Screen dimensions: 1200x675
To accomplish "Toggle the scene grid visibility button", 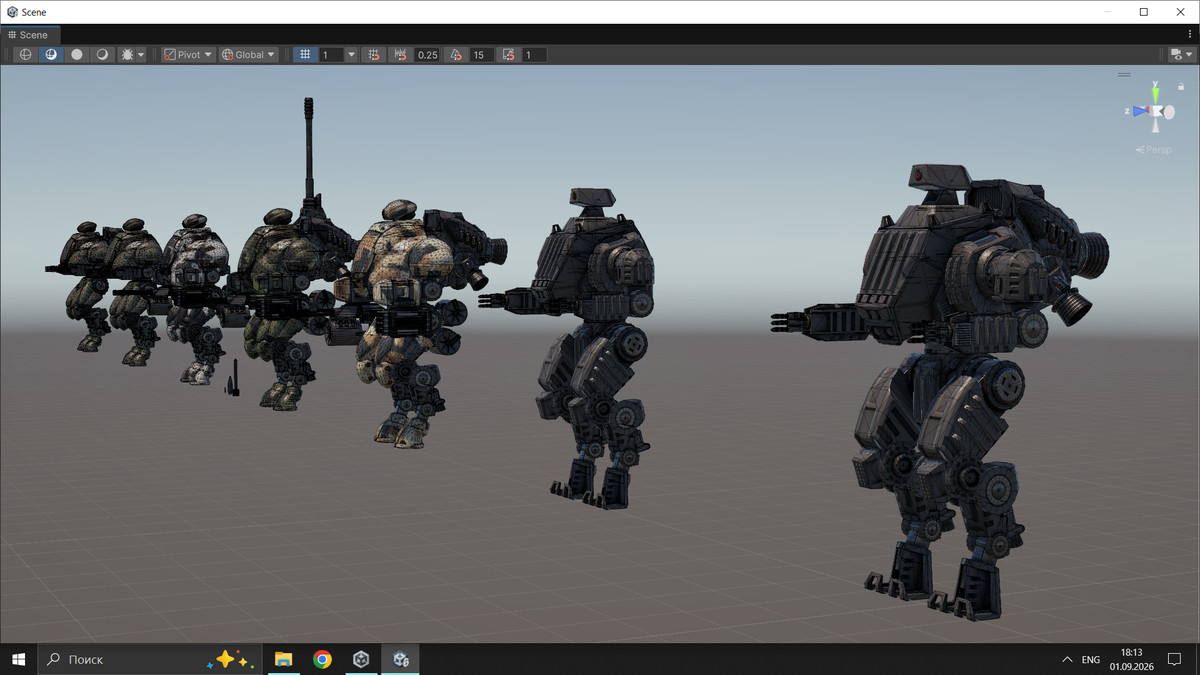I will 305,55.
